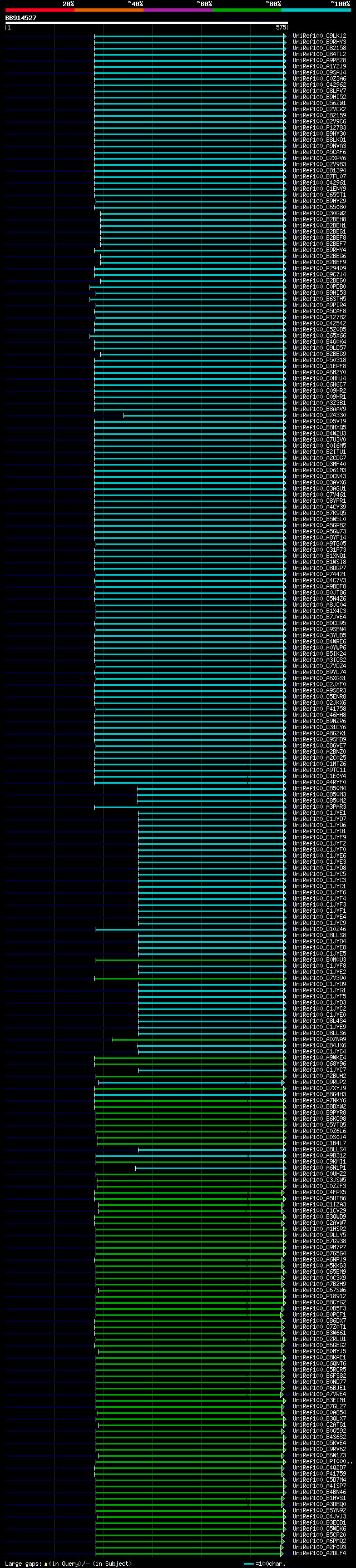Open hit UniRef100_Q9LKJ2
The image size is (356, 1568).
(319, 36)
